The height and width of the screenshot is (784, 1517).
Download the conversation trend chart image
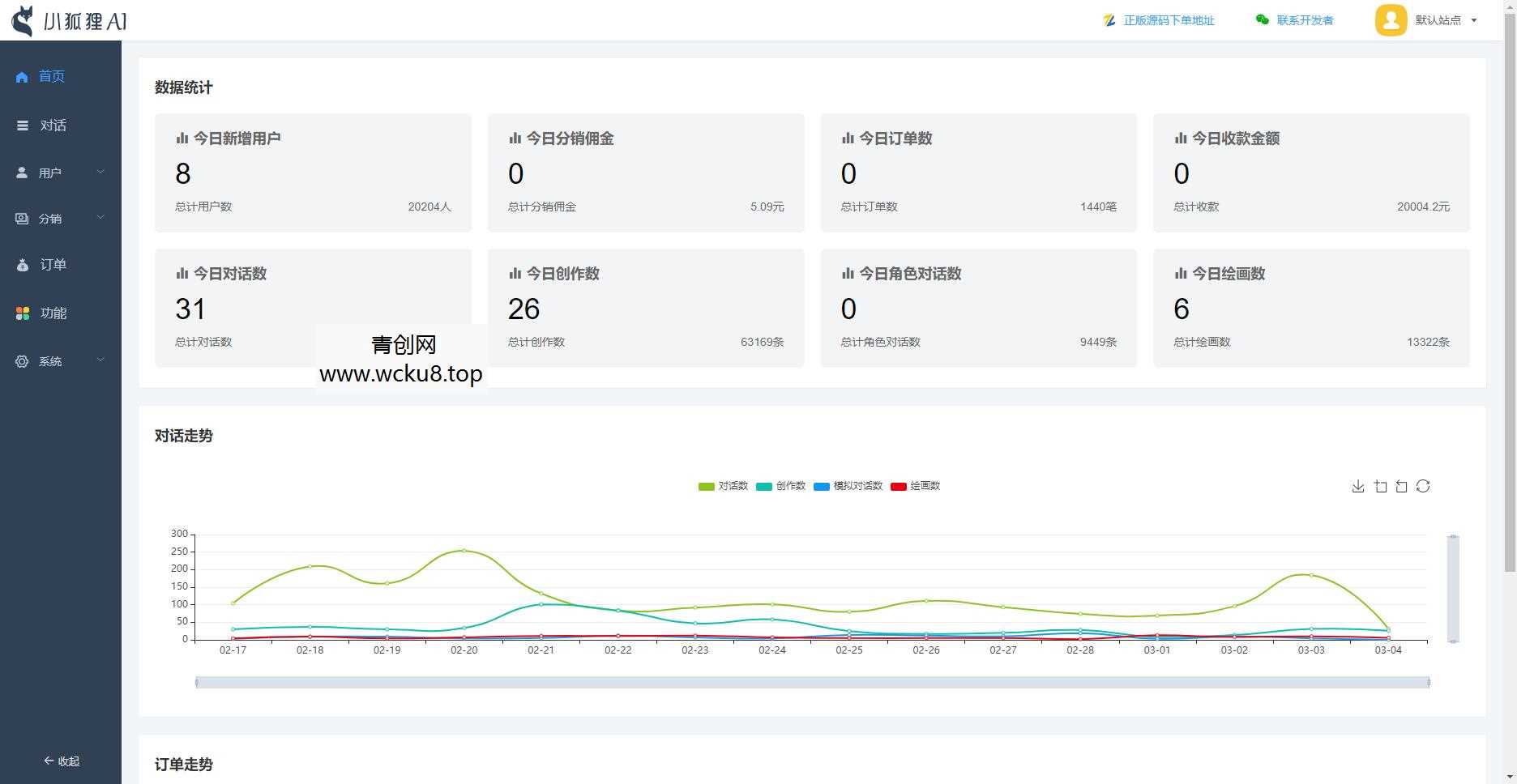tap(1358, 486)
